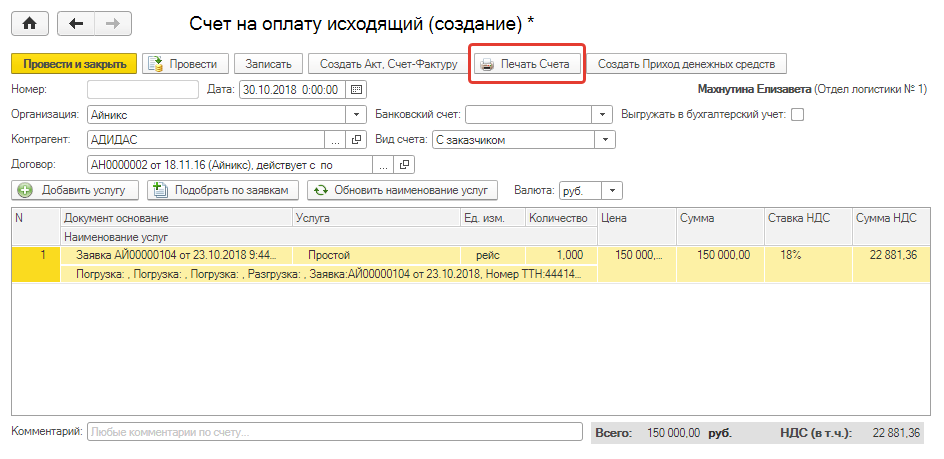The height and width of the screenshot is (459, 944).
Task: Select the quantity cell 1,000
Action: coord(561,255)
